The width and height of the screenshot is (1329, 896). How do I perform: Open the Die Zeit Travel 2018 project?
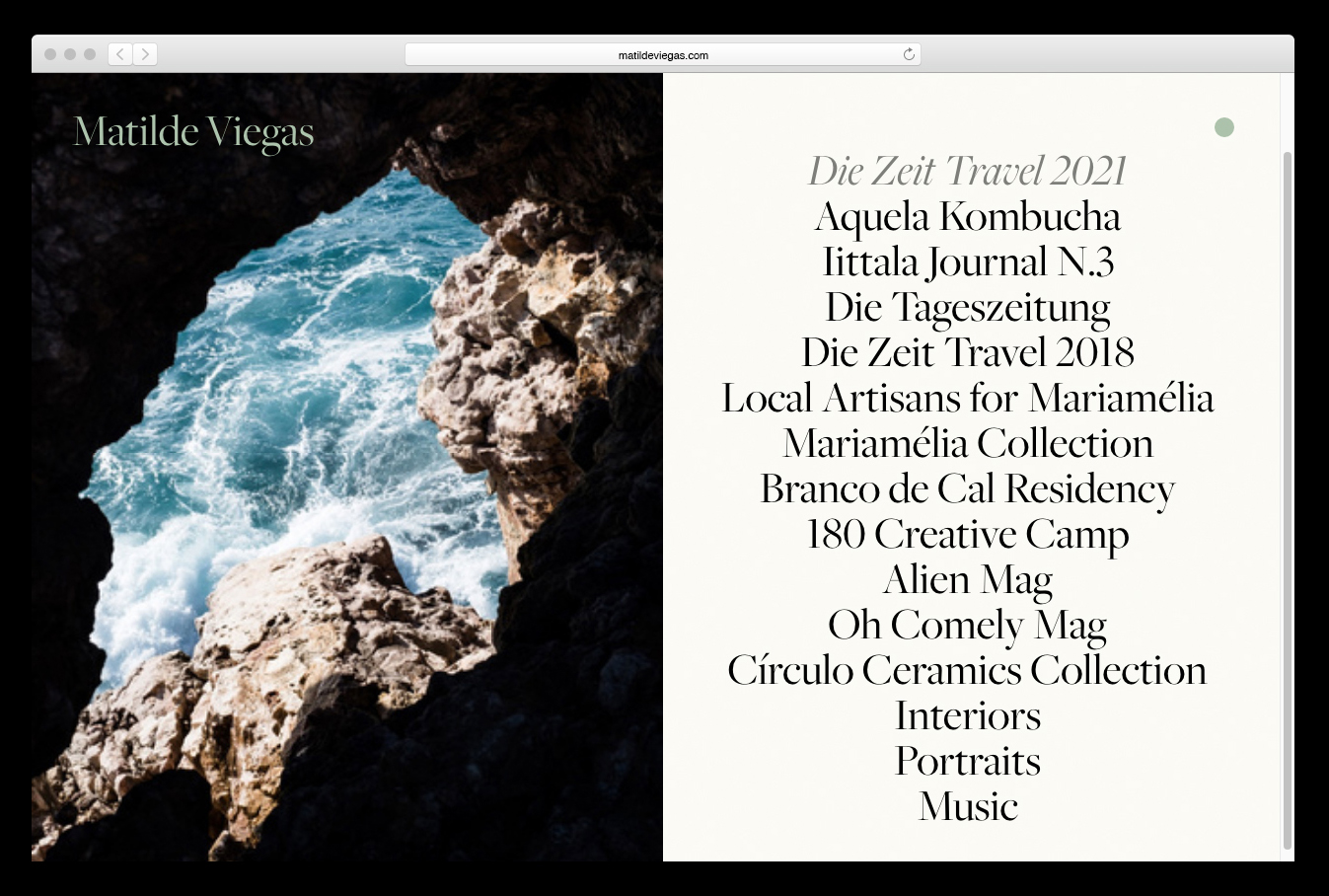pos(968,352)
